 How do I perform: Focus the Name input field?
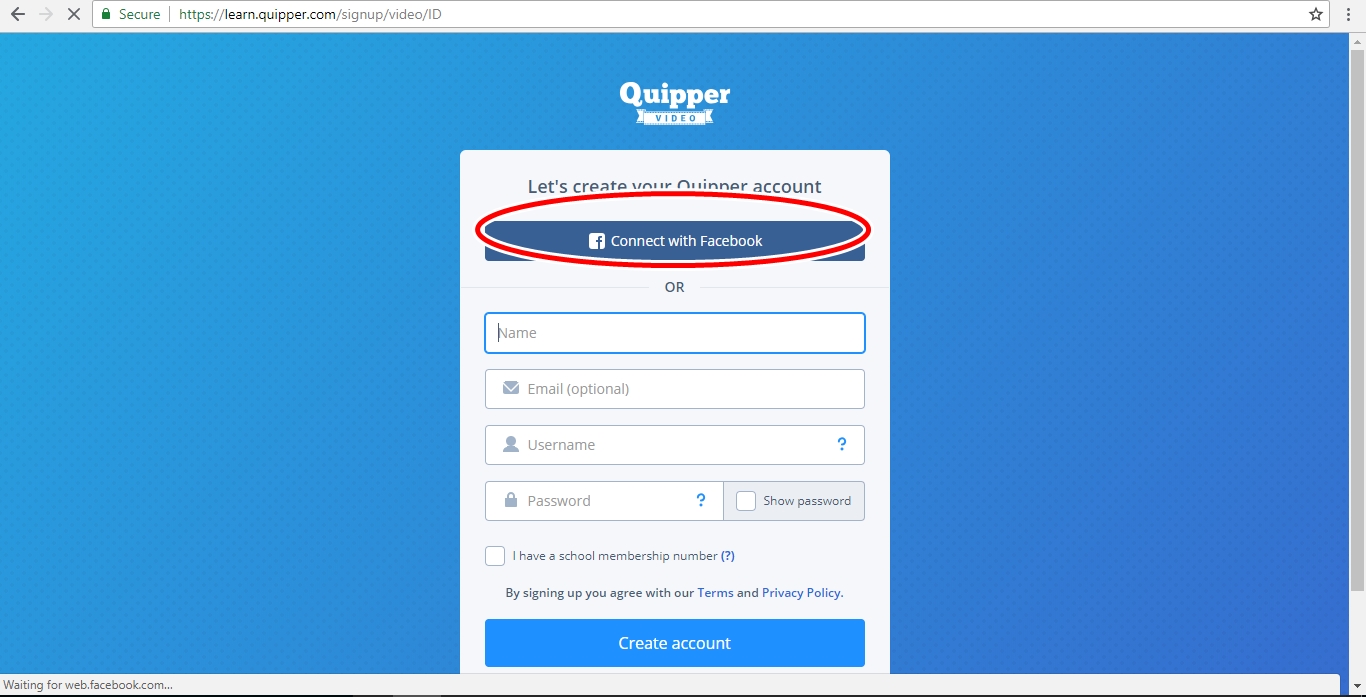[x=675, y=333]
